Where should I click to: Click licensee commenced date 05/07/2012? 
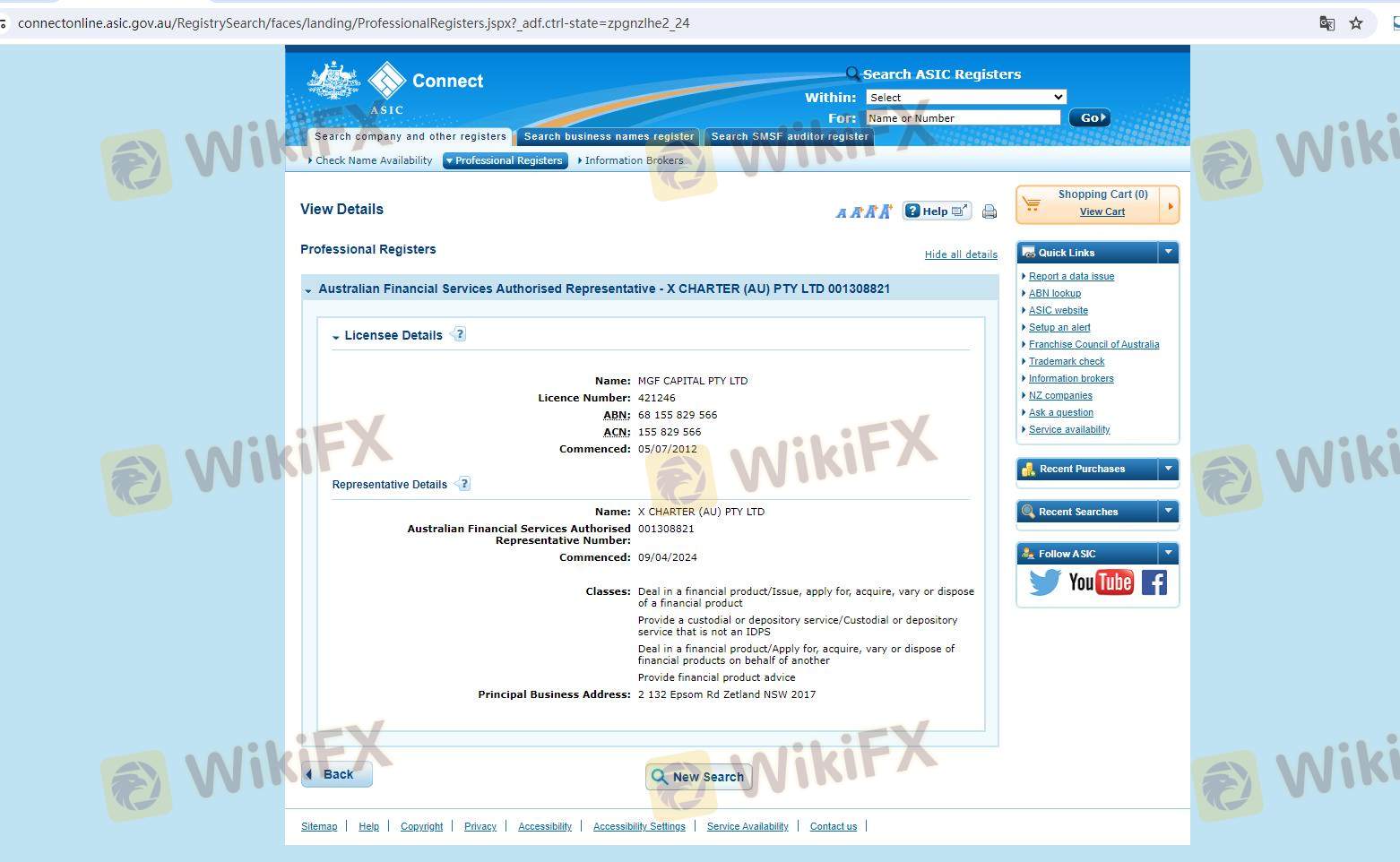point(668,449)
